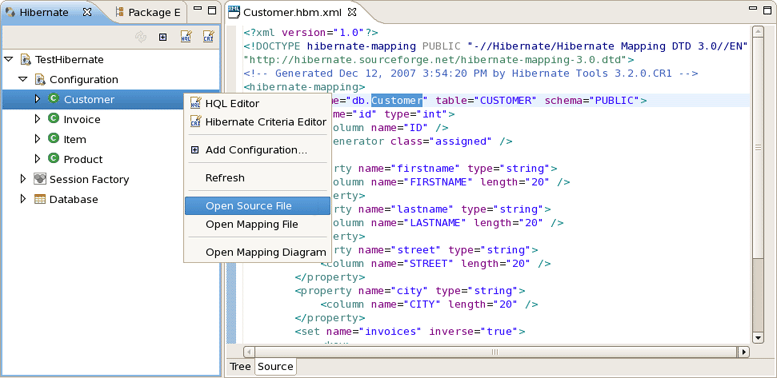Click the Customer.hbm.xml file icon on tab
This screenshot has height=378, width=777.
tap(234, 12)
